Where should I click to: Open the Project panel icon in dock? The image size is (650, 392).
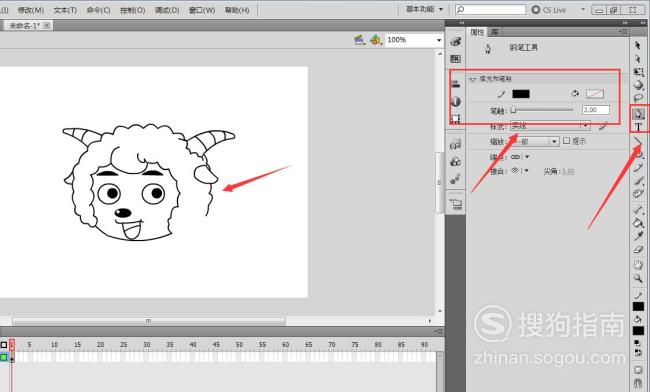pos(456,204)
